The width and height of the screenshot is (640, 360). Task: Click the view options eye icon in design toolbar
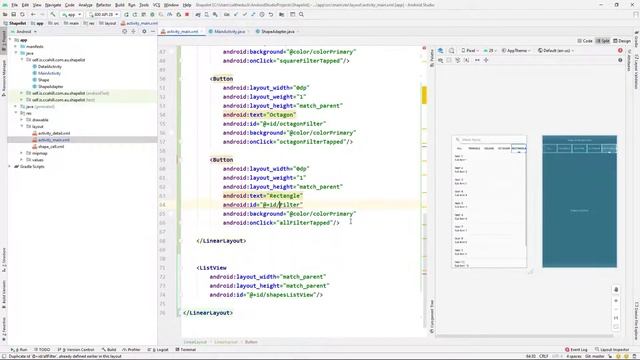440,60
